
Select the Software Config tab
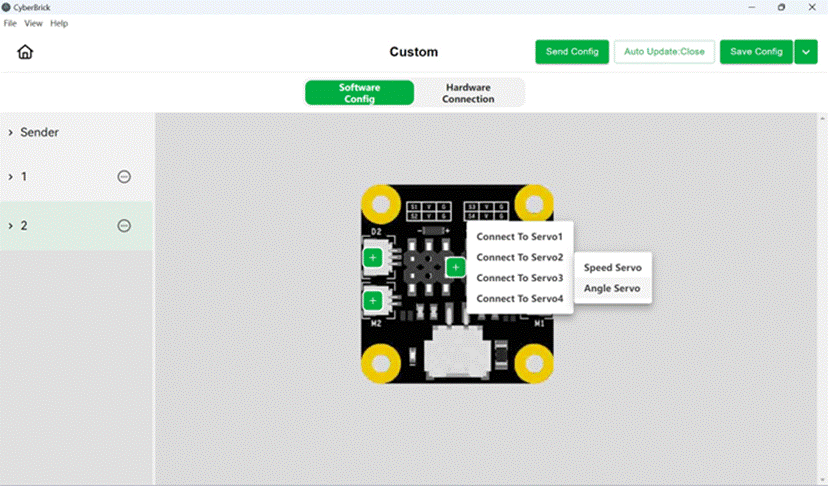pyautogui.click(x=360, y=93)
